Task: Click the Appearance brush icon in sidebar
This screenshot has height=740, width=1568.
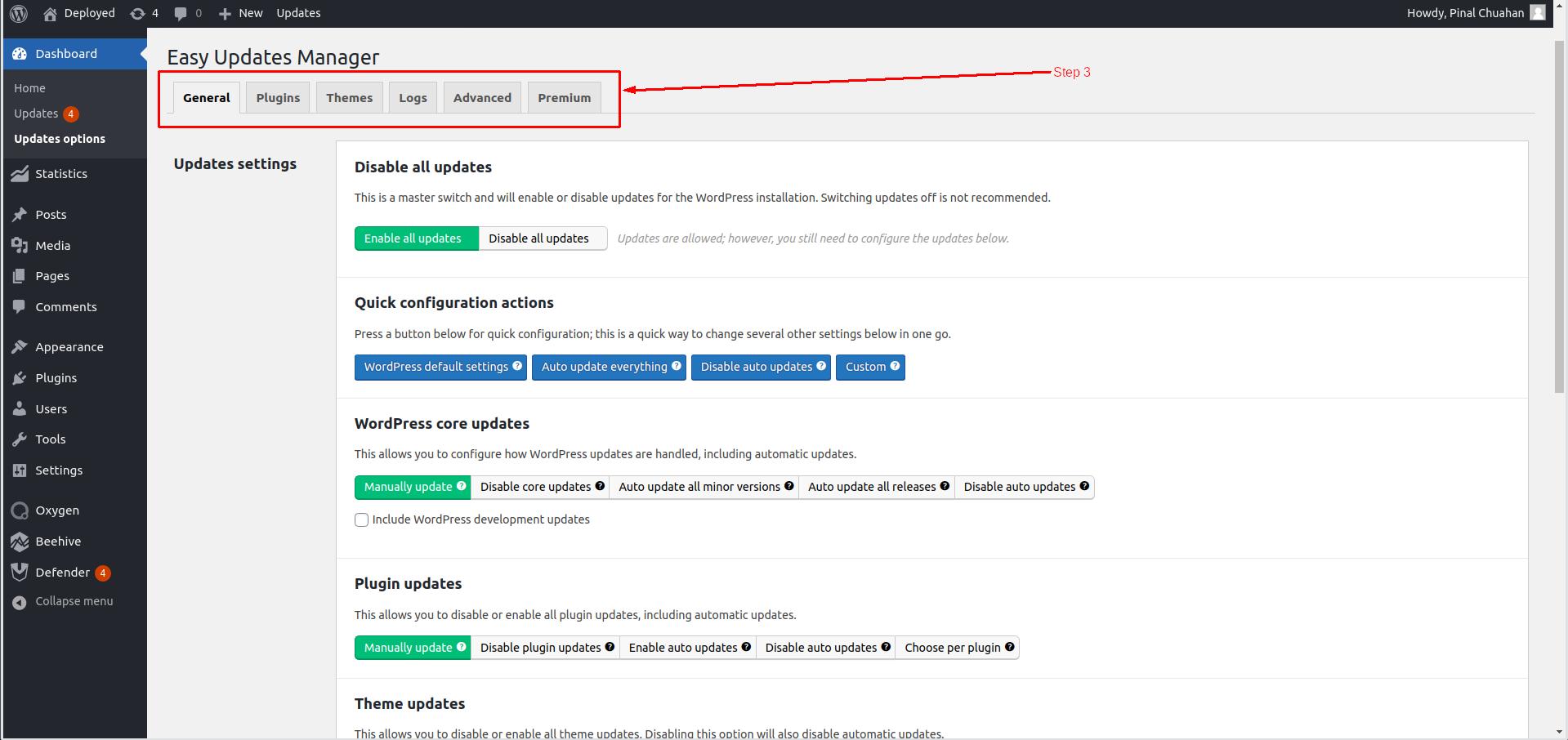Action: click(x=20, y=347)
